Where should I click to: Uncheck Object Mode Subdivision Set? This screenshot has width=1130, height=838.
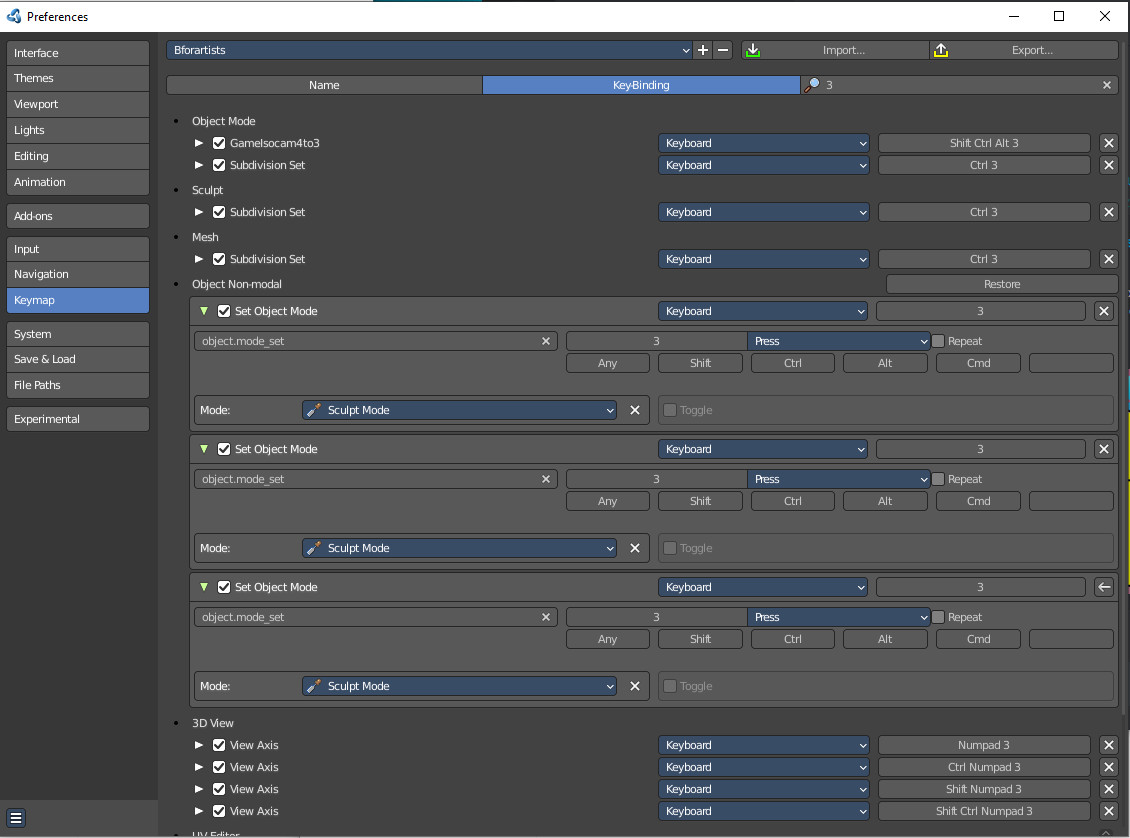(219, 165)
